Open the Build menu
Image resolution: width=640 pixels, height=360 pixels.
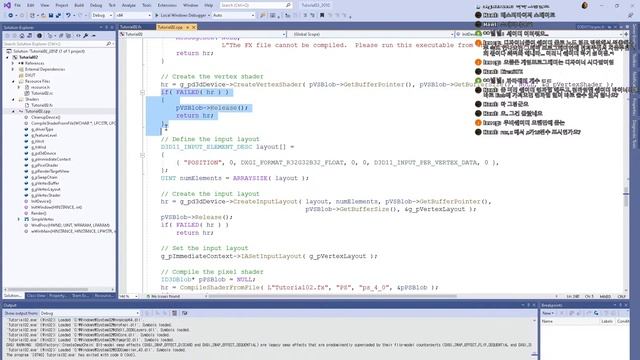pos(79,5)
